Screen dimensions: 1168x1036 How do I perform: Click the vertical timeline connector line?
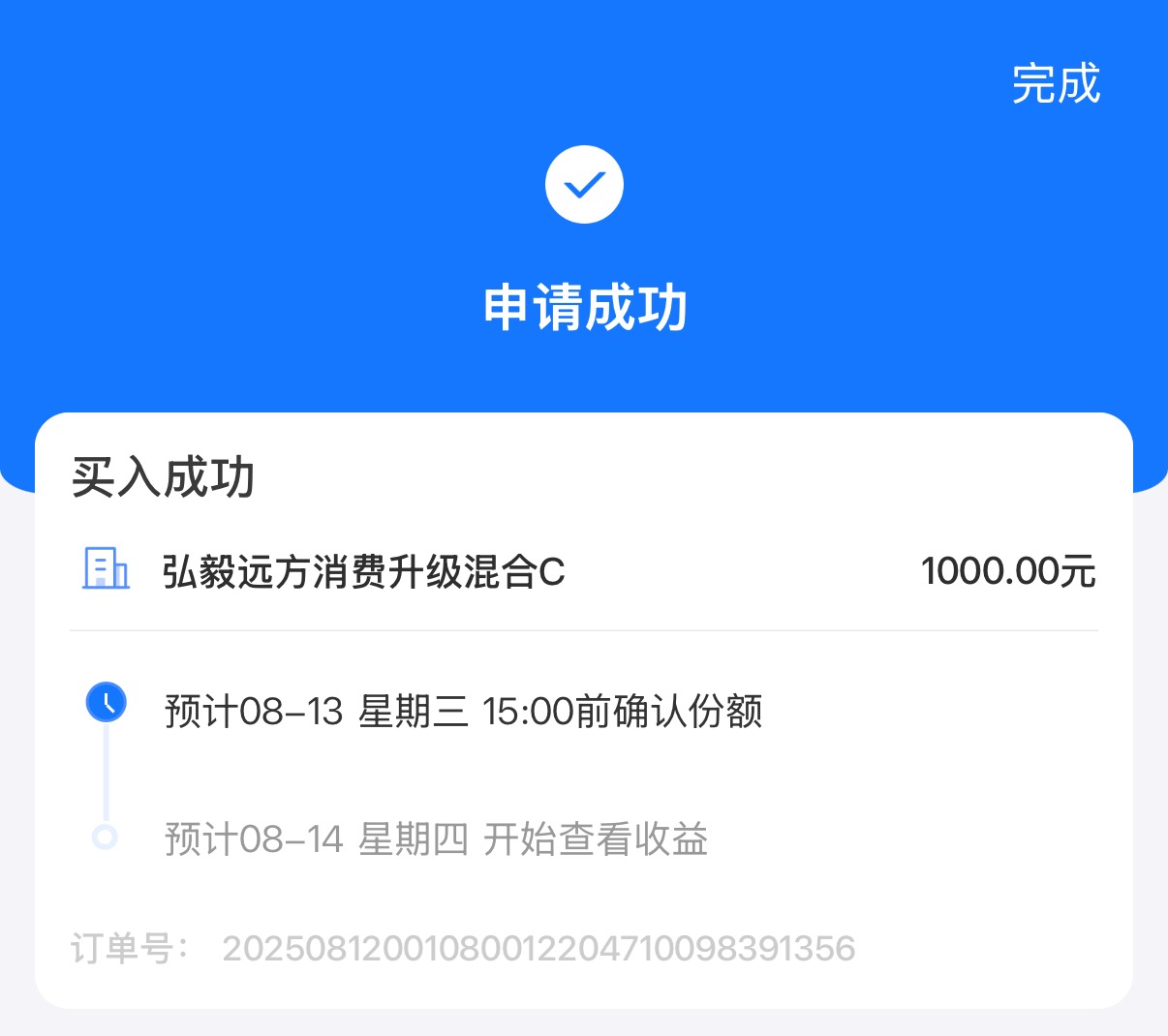coord(106,773)
